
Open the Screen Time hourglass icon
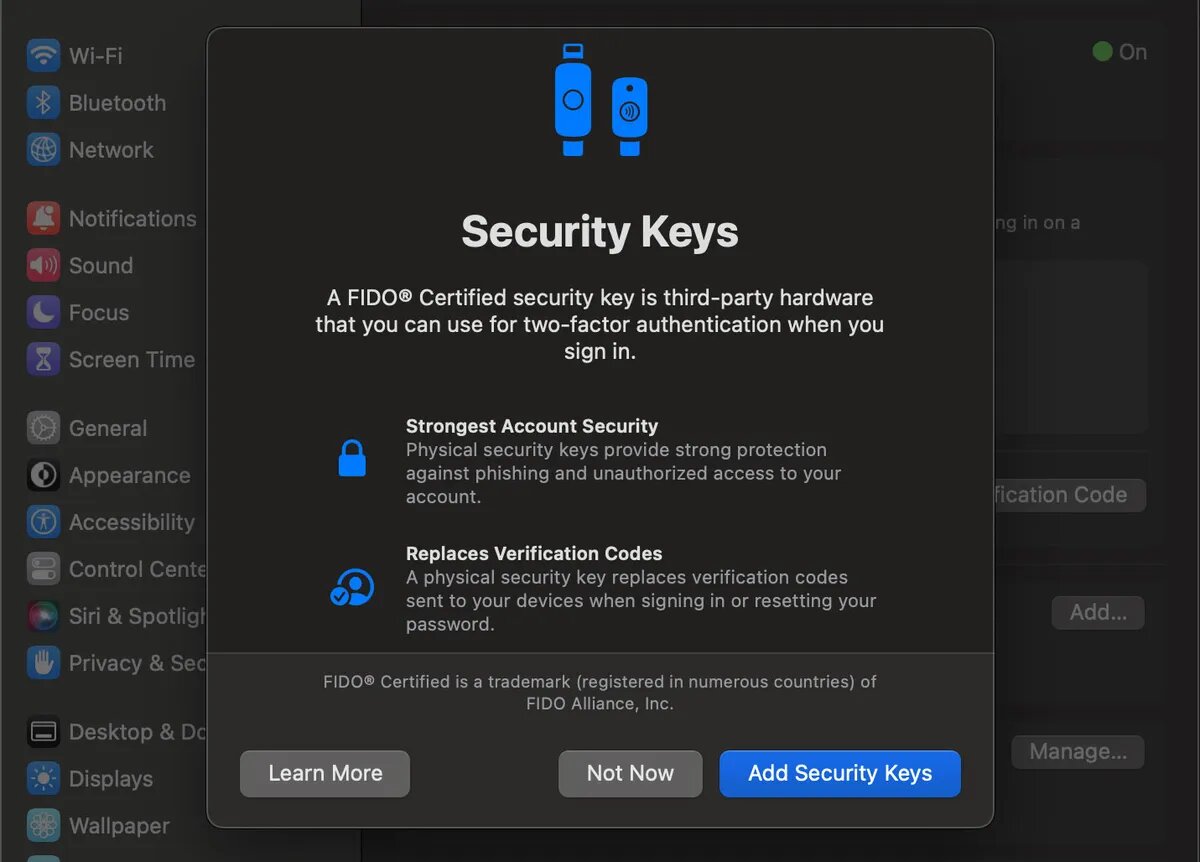click(x=43, y=359)
